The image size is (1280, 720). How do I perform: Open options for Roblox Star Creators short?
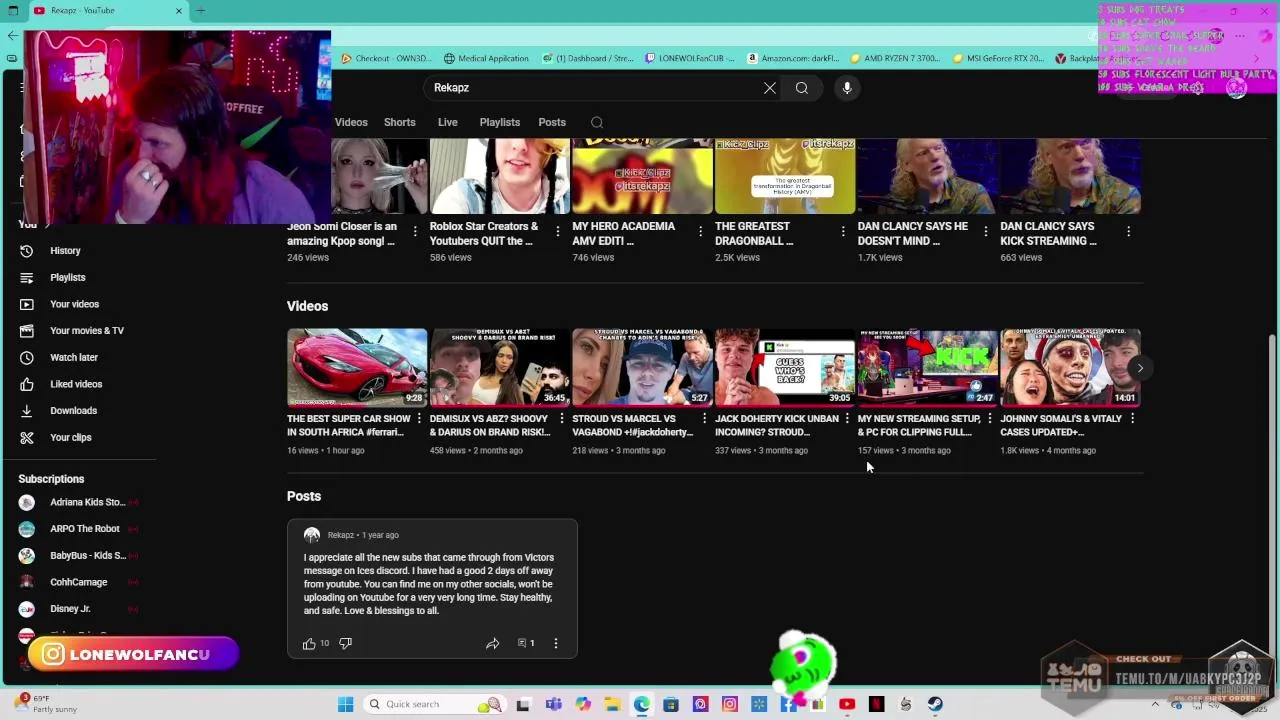pos(558,231)
